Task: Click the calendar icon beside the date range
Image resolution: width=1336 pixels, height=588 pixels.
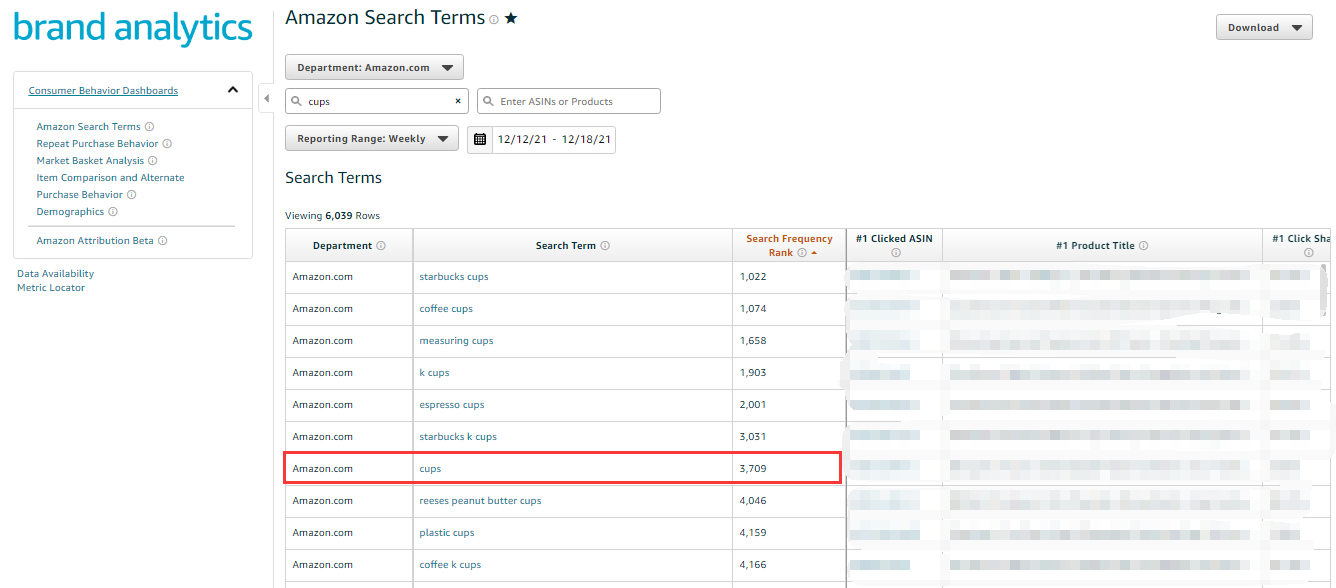Action: click(480, 139)
